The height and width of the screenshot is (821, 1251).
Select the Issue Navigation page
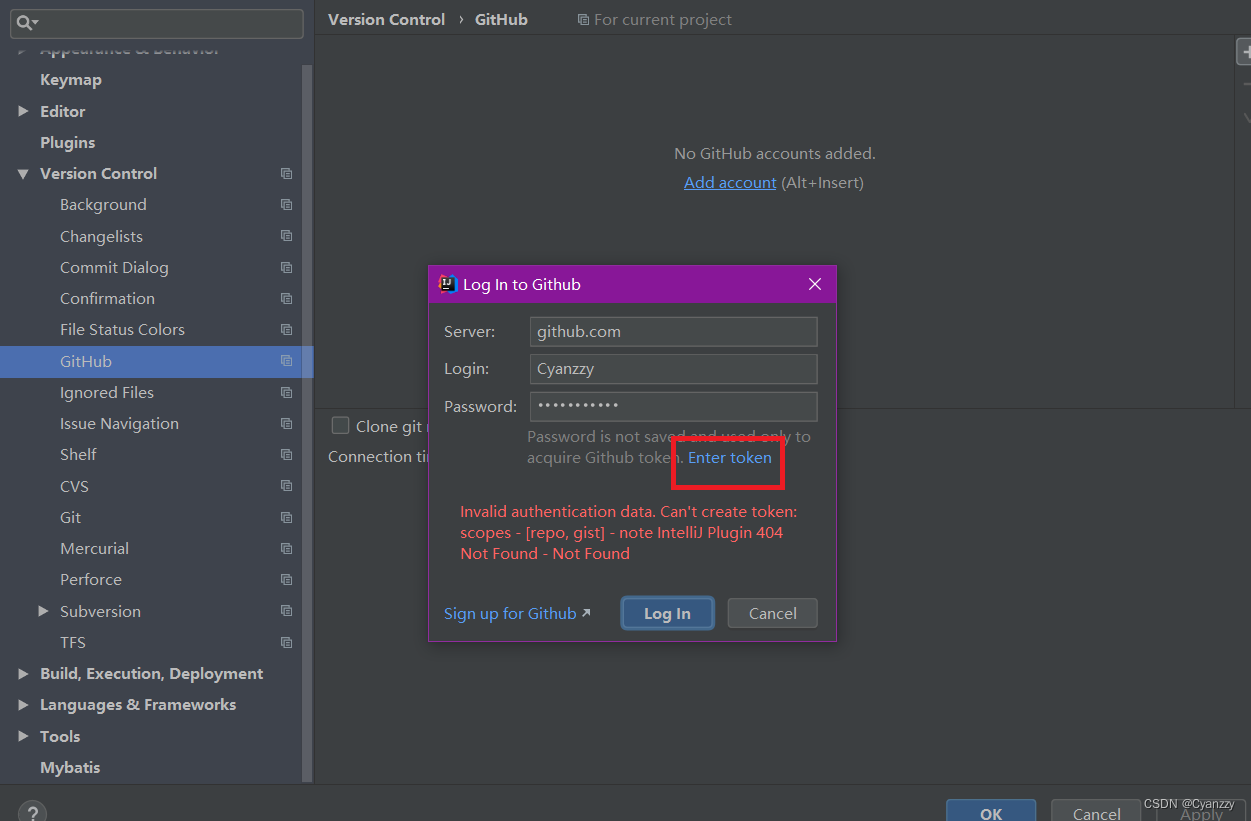pos(119,424)
